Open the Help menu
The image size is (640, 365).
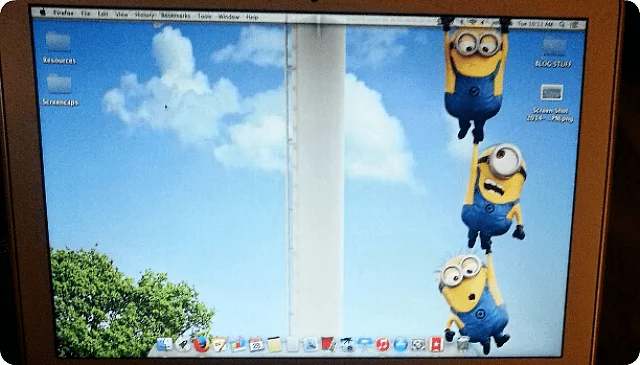click(252, 17)
